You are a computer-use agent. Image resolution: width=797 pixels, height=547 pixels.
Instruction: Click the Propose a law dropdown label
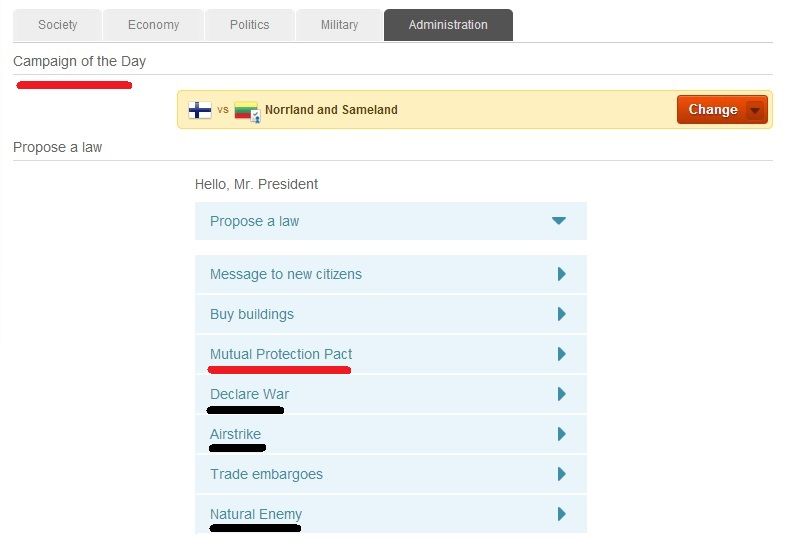click(x=255, y=221)
